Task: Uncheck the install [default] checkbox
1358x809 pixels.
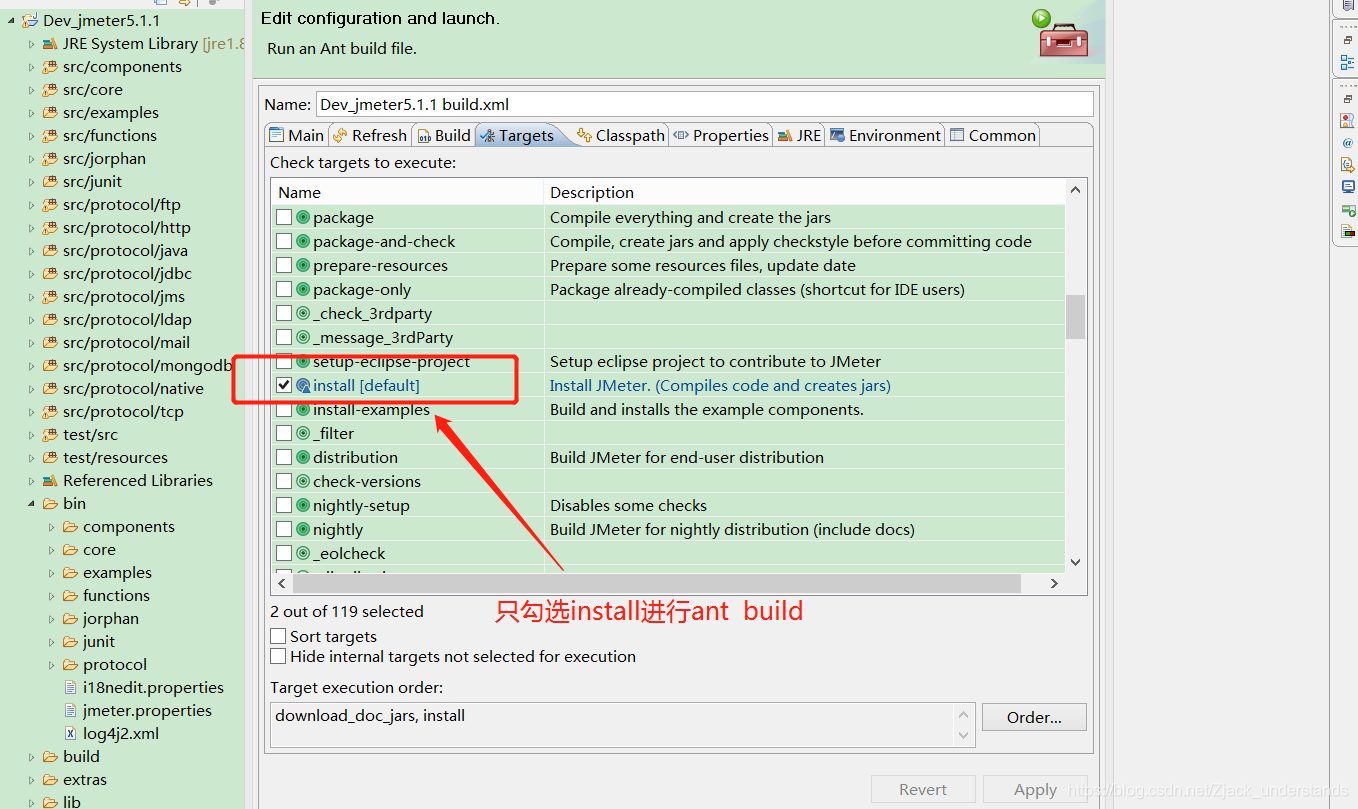Action: tap(284, 385)
